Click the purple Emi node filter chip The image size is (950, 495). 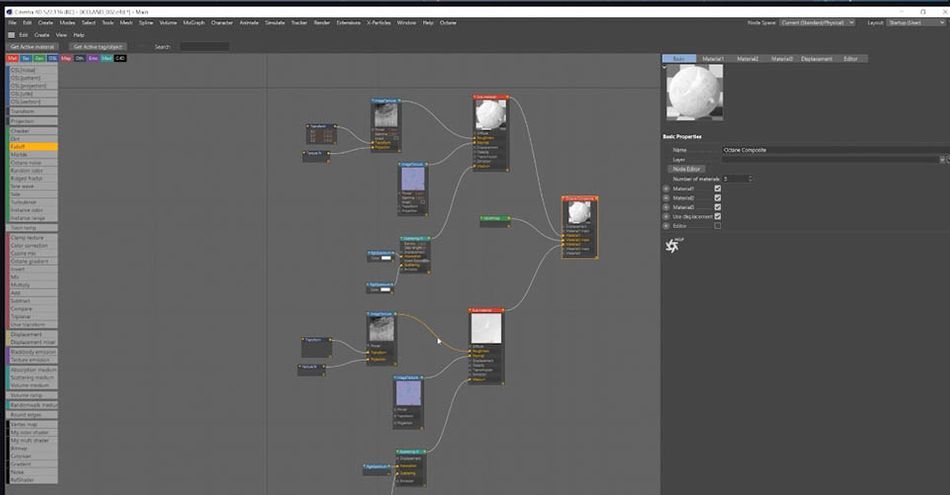(x=93, y=58)
